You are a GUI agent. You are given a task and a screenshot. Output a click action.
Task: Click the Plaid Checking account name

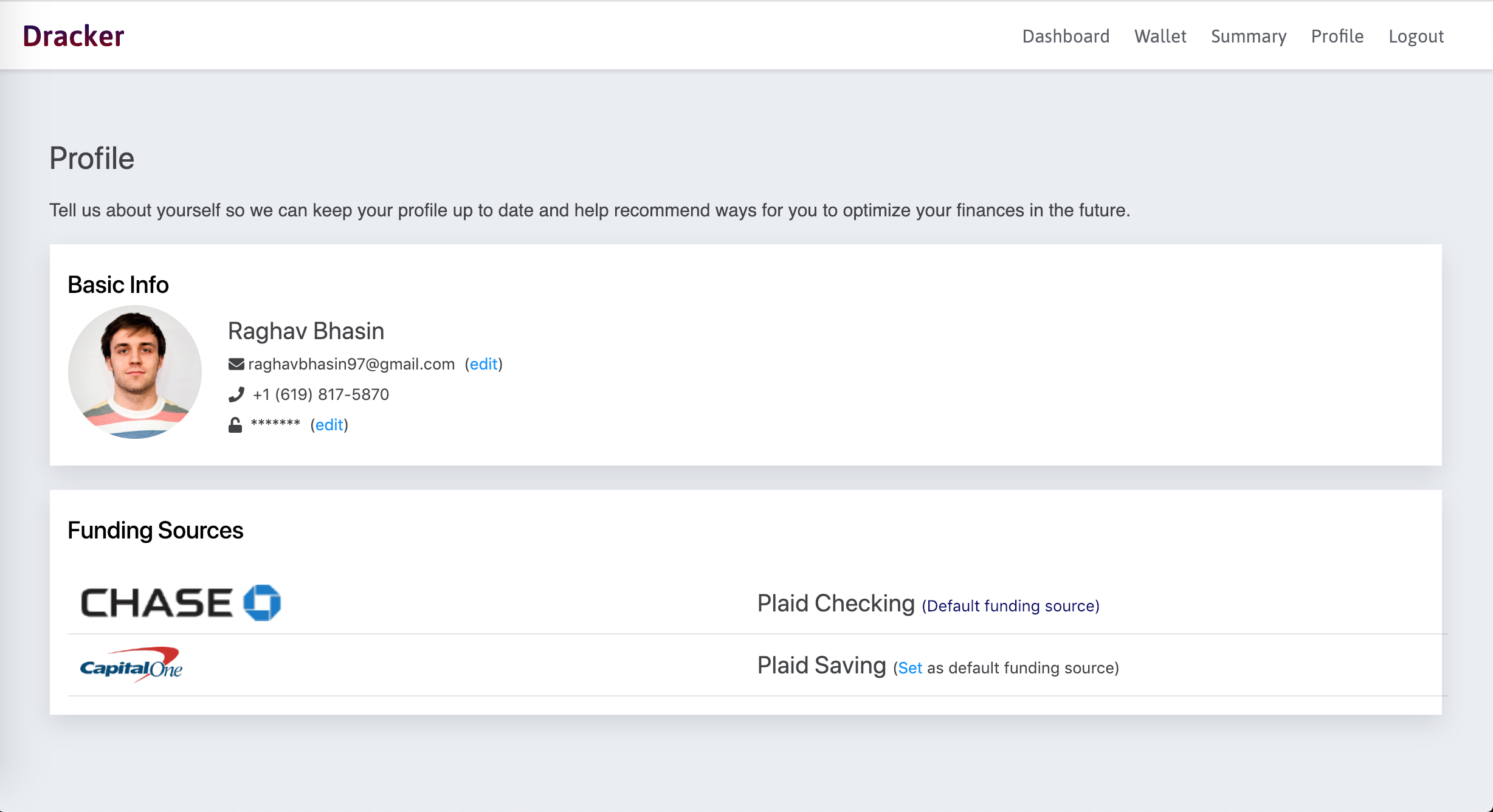click(x=836, y=604)
